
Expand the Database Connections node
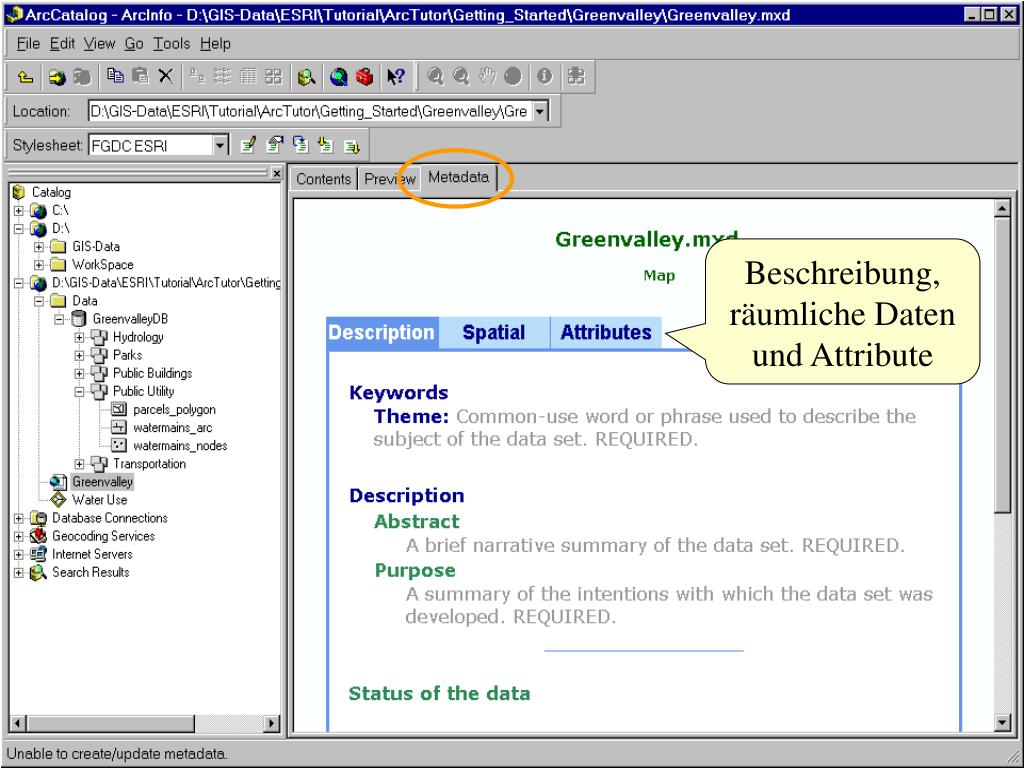click(x=18, y=519)
